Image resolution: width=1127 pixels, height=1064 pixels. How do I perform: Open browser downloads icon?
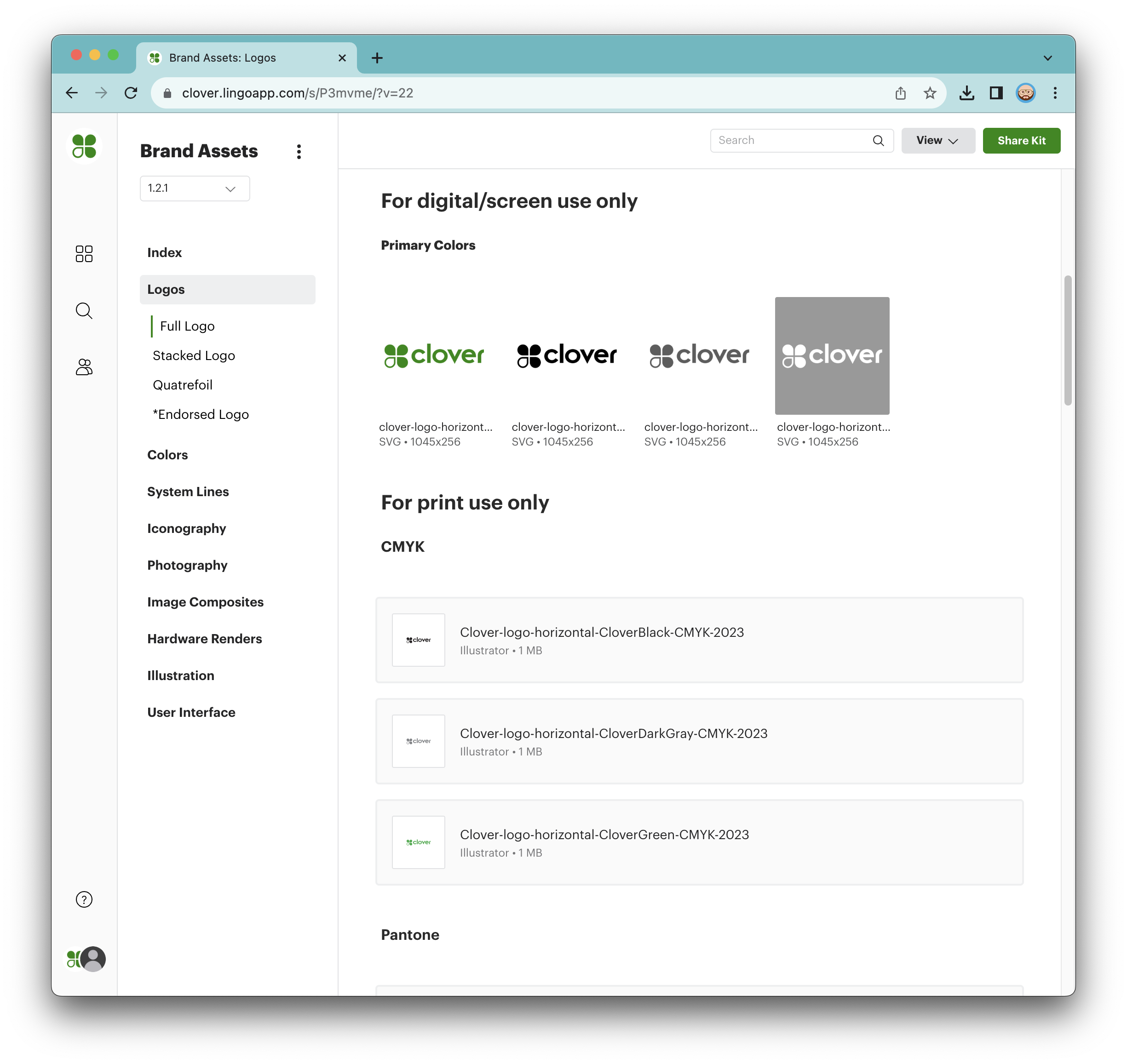coord(966,93)
